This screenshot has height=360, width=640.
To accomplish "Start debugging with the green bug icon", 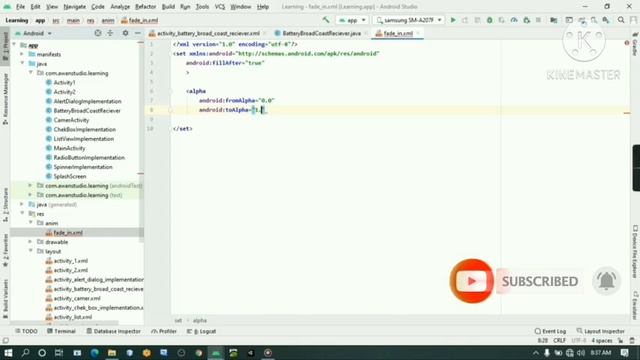I will pos(489,20).
